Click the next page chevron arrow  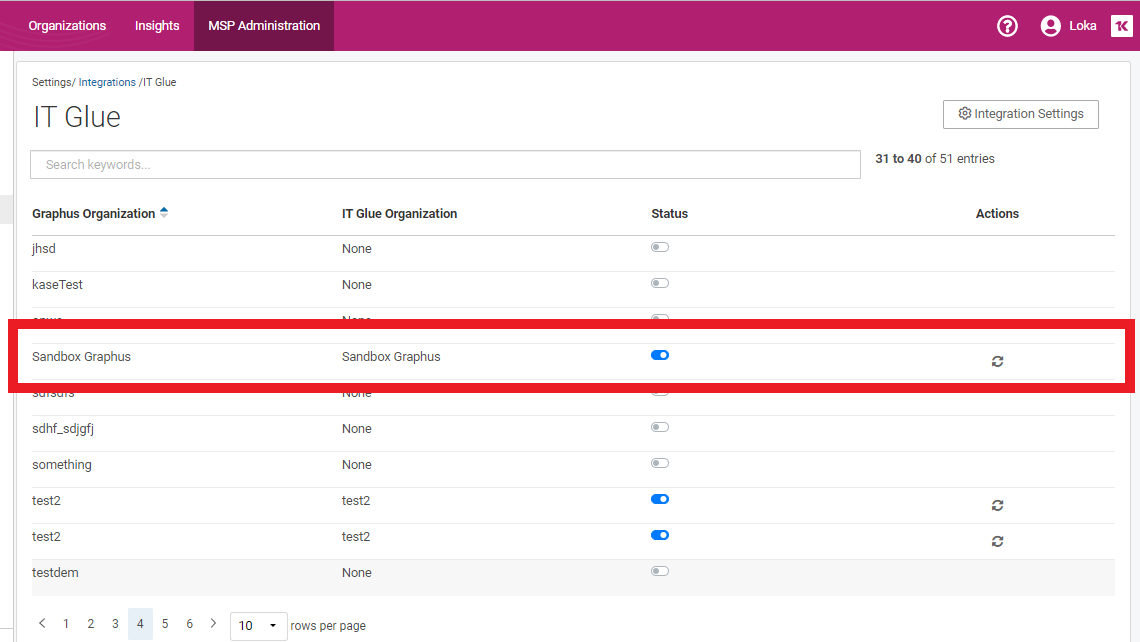click(x=213, y=623)
